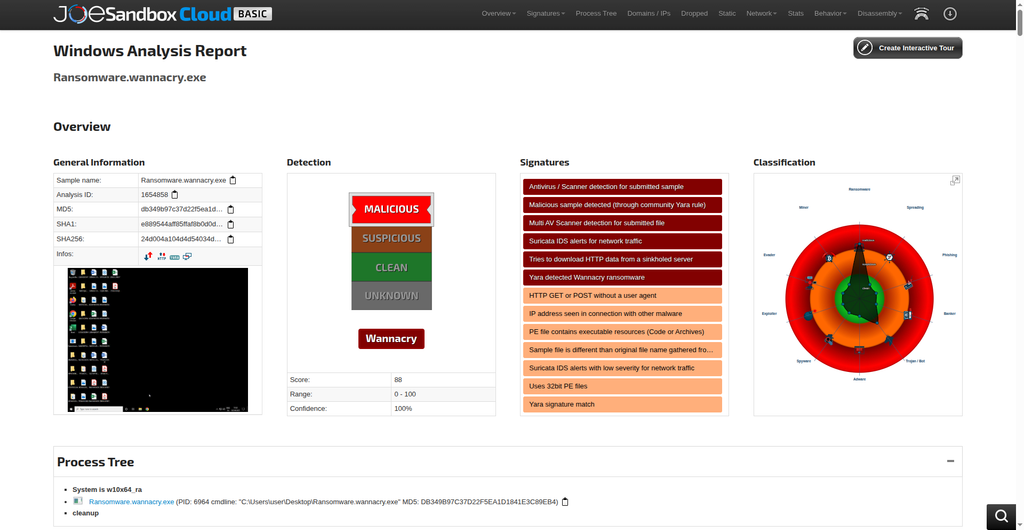
Task: Copy the SHA256 hash value
Action: pos(231,240)
